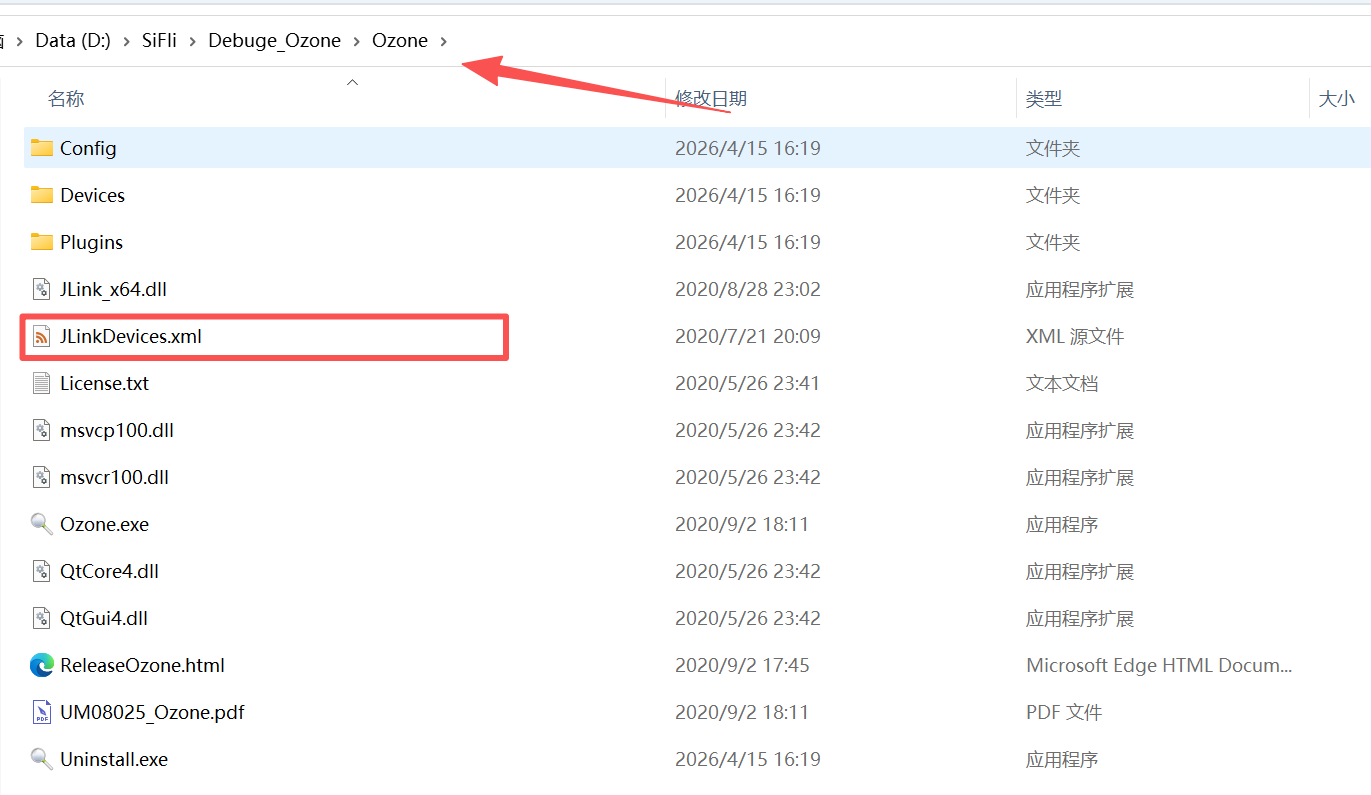Go to Data (D:) in breadcrumb
This screenshot has height=795, width=1371.
tap(73, 40)
